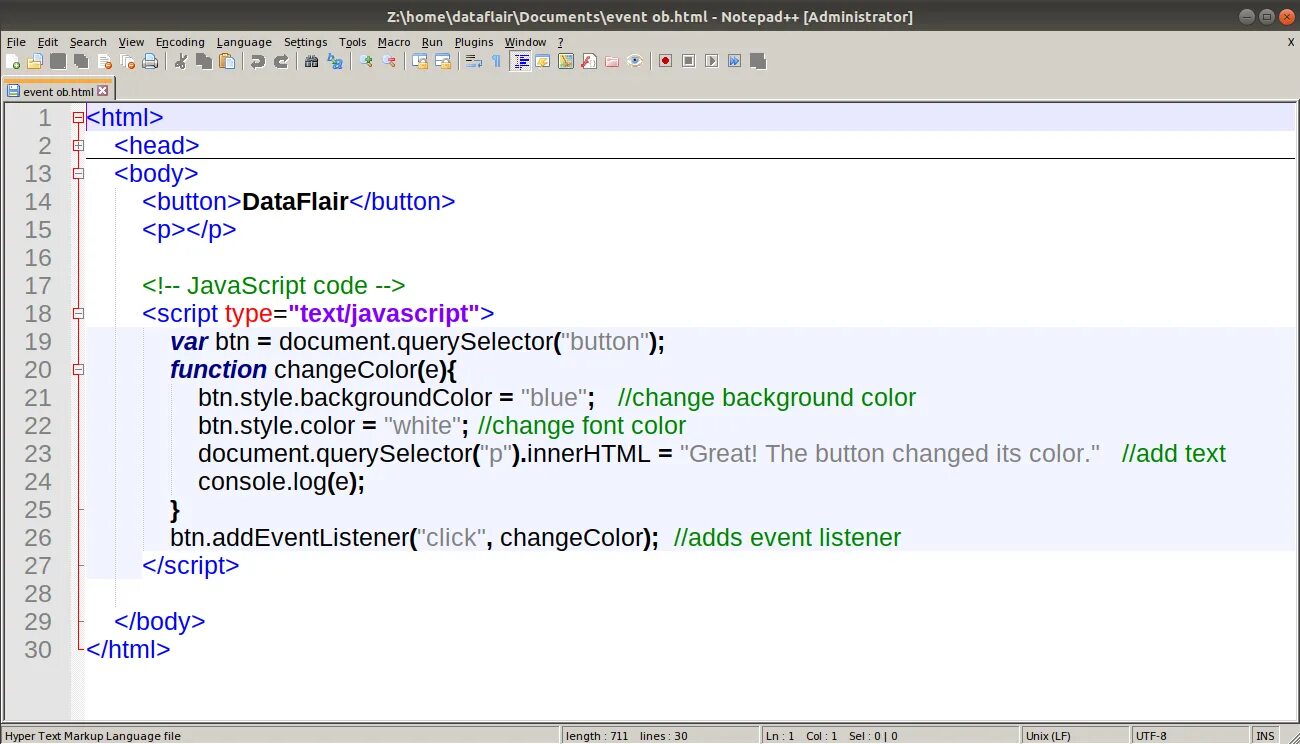This screenshot has width=1300, height=744.
Task: Expand the folded head block on line 2
Action: (x=78, y=146)
